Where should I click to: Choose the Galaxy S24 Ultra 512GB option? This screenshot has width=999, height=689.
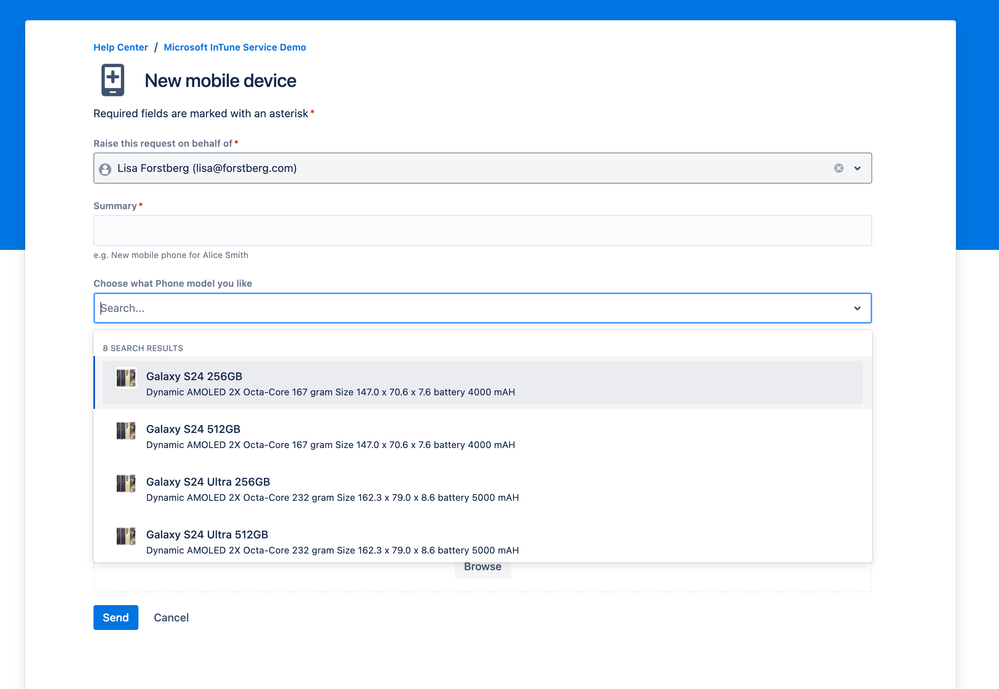tap(482, 541)
